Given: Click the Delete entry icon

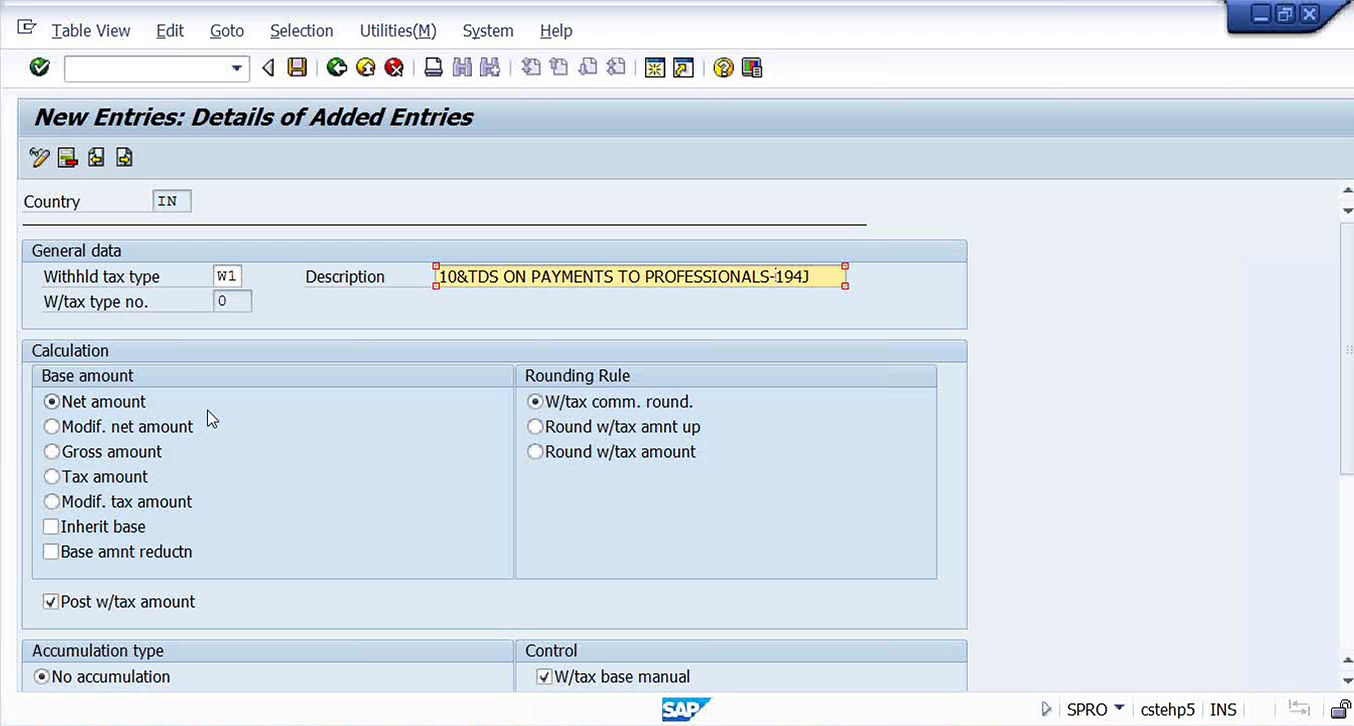Looking at the screenshot, I should [x=67, y=157].
